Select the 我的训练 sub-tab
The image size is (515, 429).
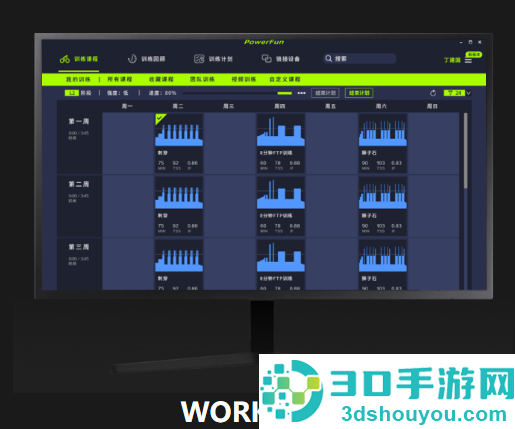coord(78,79)
